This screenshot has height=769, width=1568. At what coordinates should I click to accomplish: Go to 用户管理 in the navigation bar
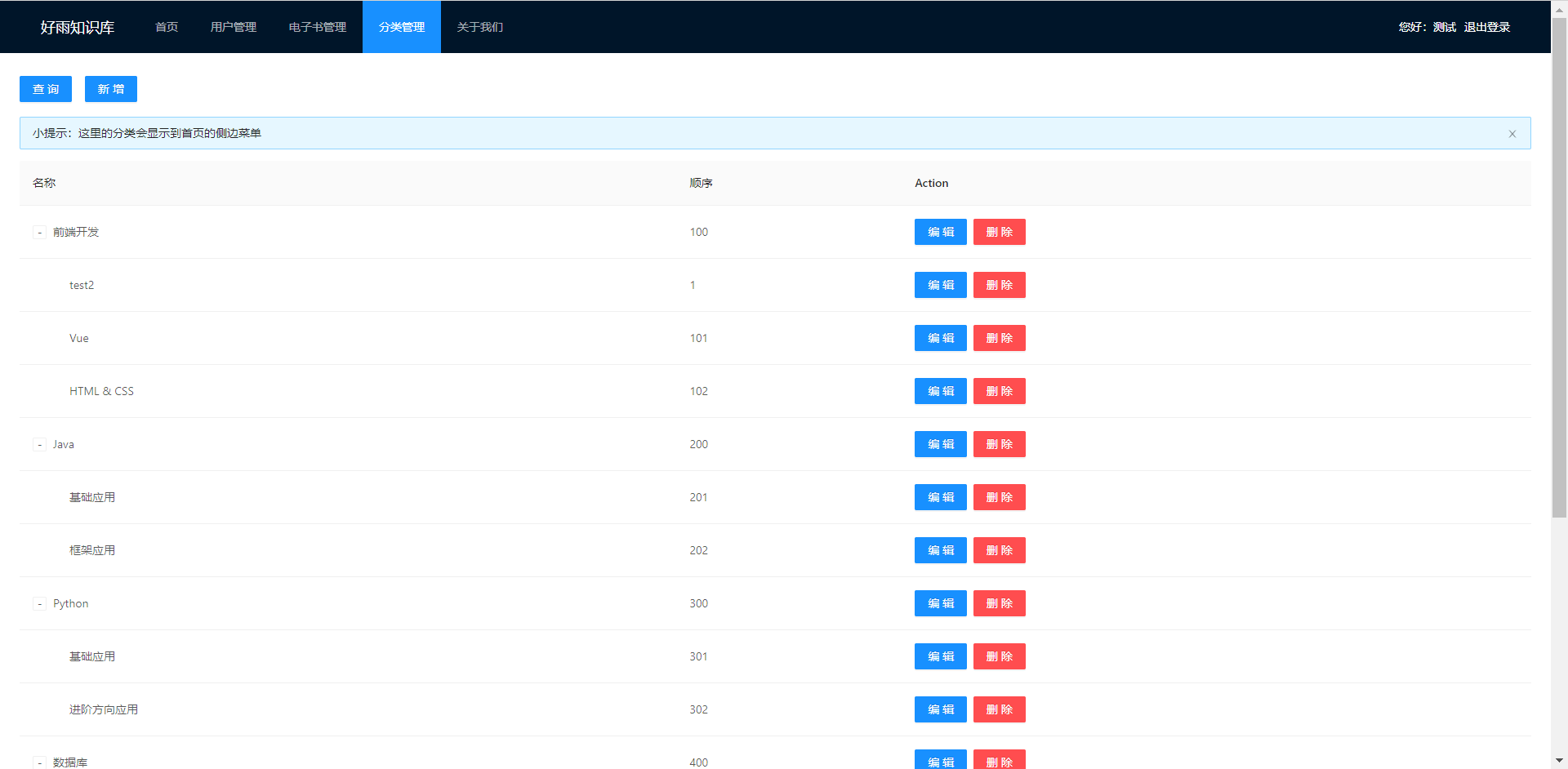tap(234, 27)
